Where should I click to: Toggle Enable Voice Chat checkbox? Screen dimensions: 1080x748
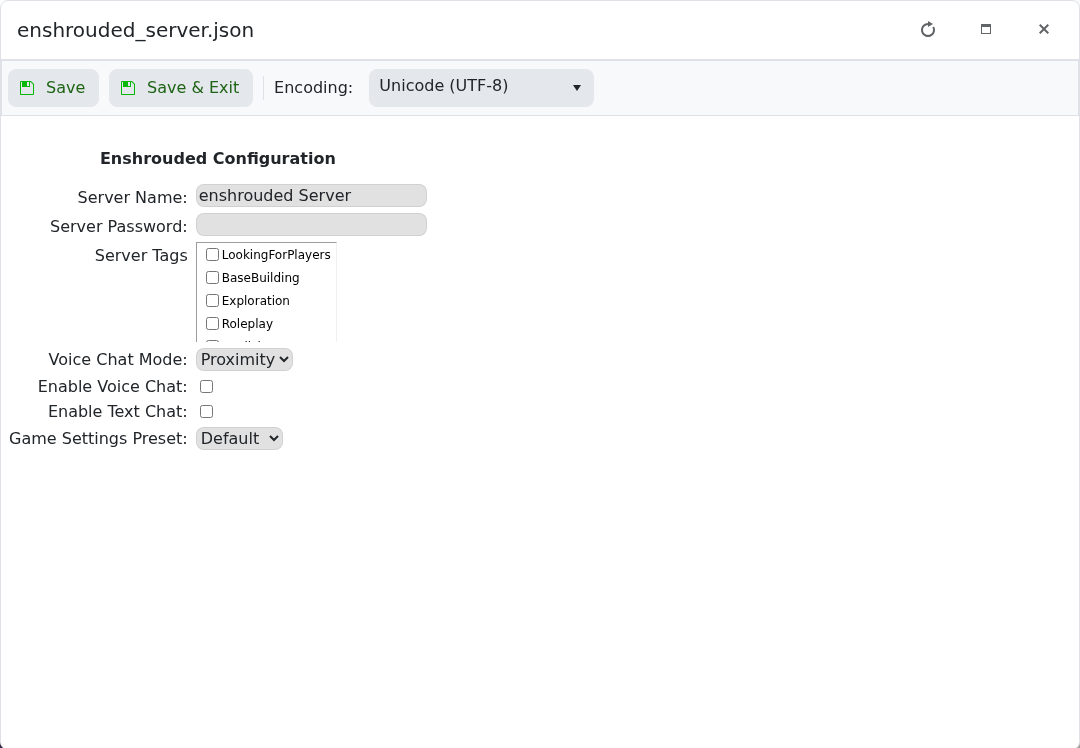pyautogui.click(x=206, y=386)
